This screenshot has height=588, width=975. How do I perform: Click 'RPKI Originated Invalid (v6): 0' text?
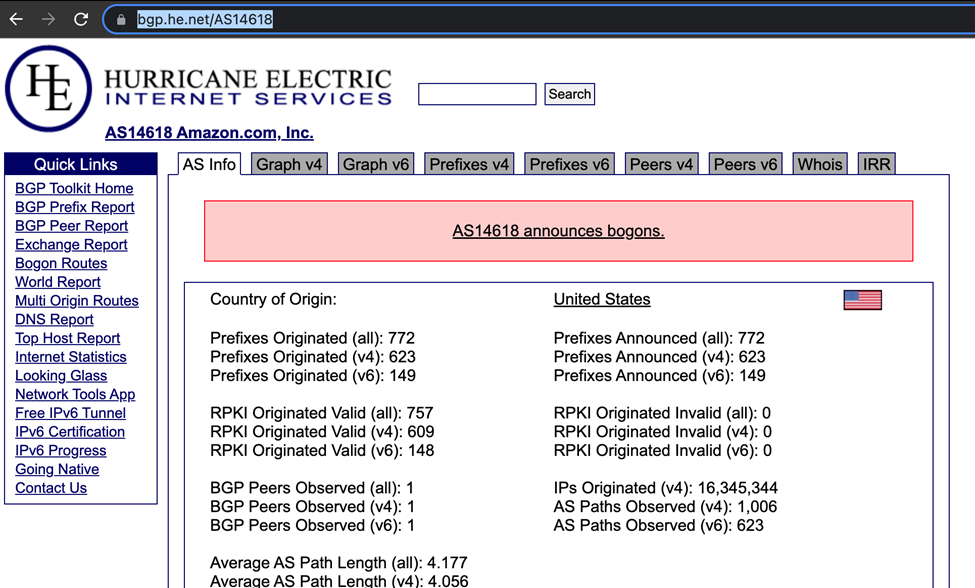coord(663,450)
